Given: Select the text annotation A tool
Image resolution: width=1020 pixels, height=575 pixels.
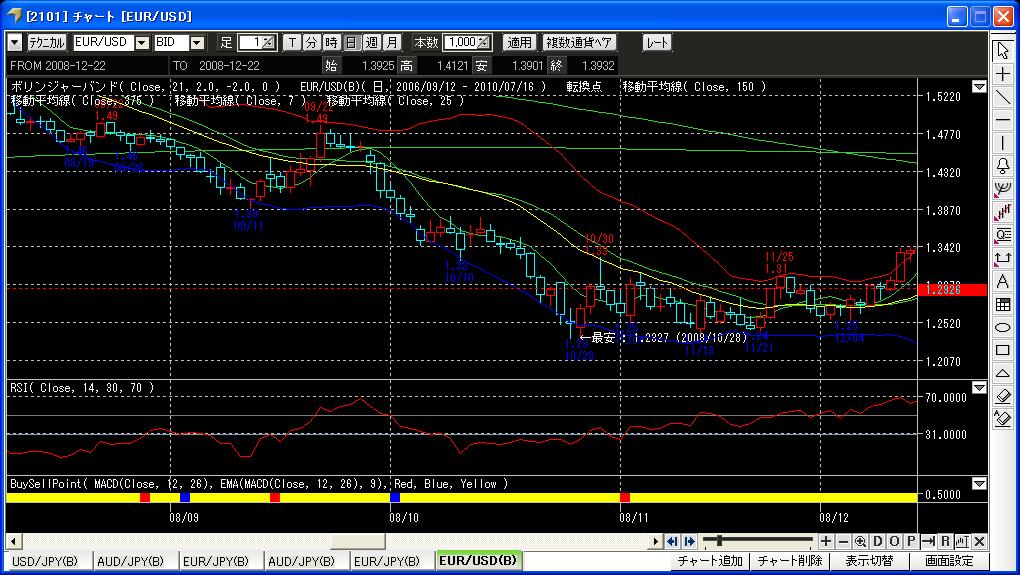Looking at the screenshot, I should tap(1002, 281).
